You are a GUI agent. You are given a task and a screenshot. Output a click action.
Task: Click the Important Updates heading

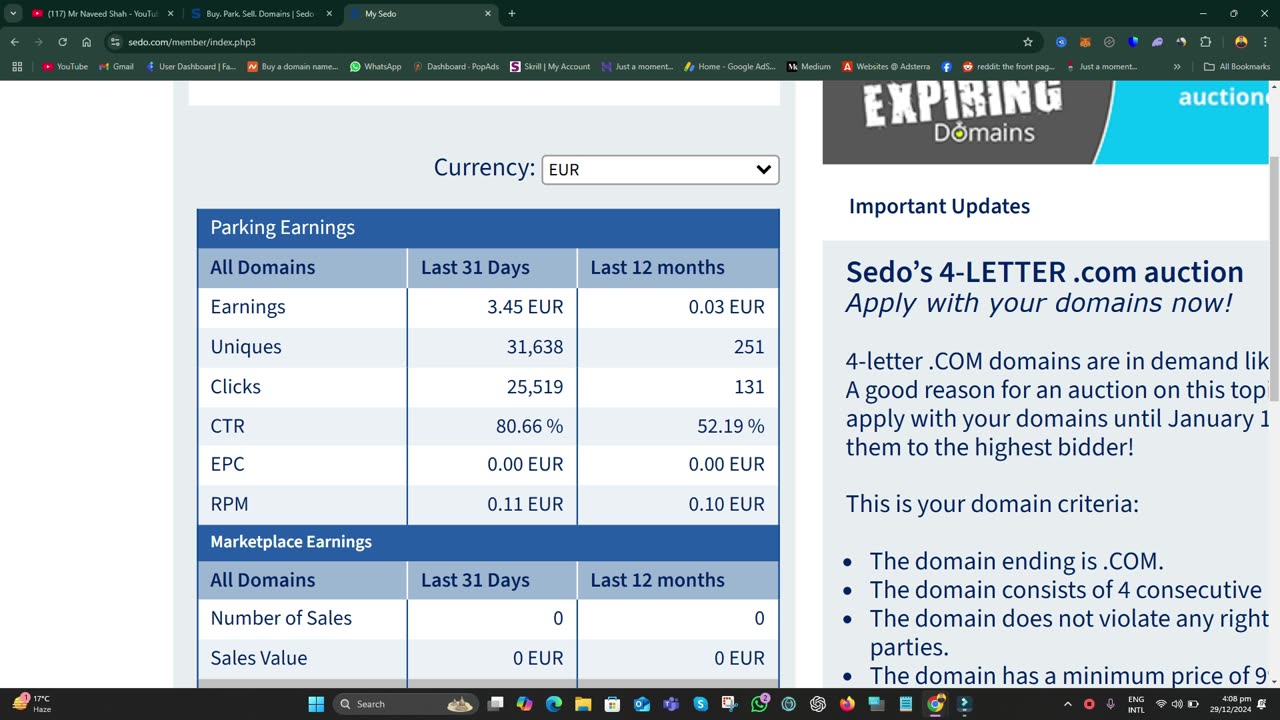tap(939, 206)
